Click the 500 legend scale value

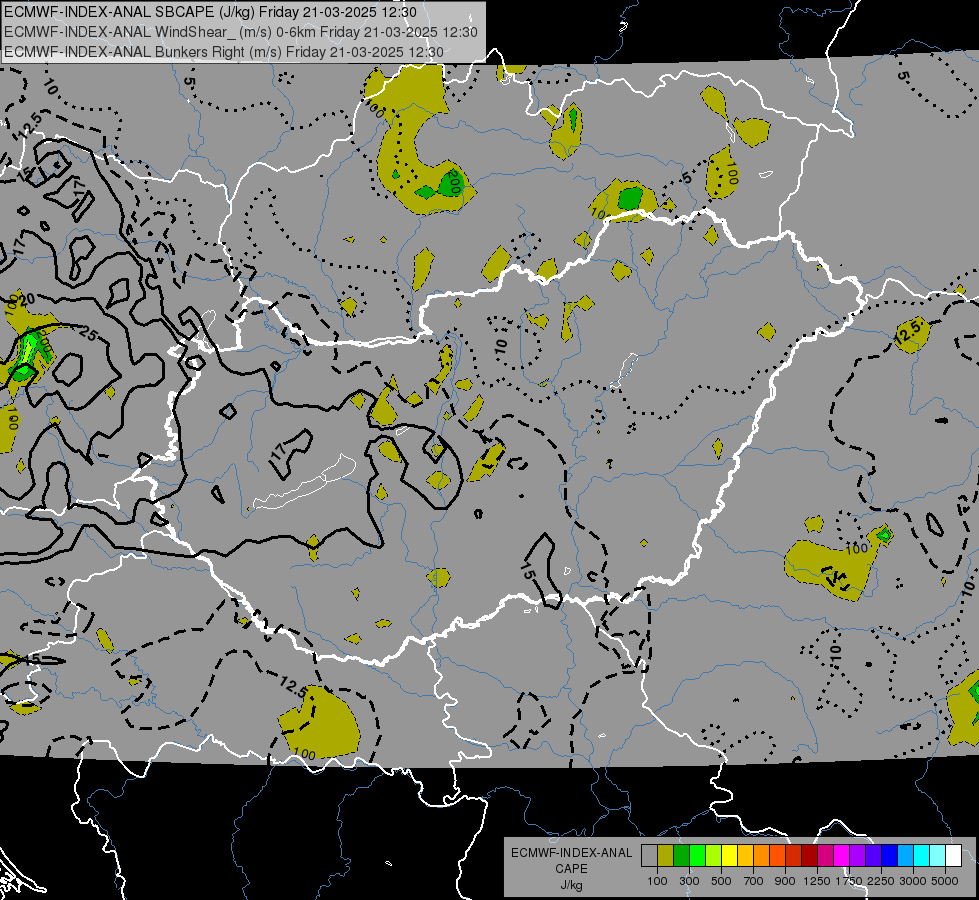[x=721, y=881]
